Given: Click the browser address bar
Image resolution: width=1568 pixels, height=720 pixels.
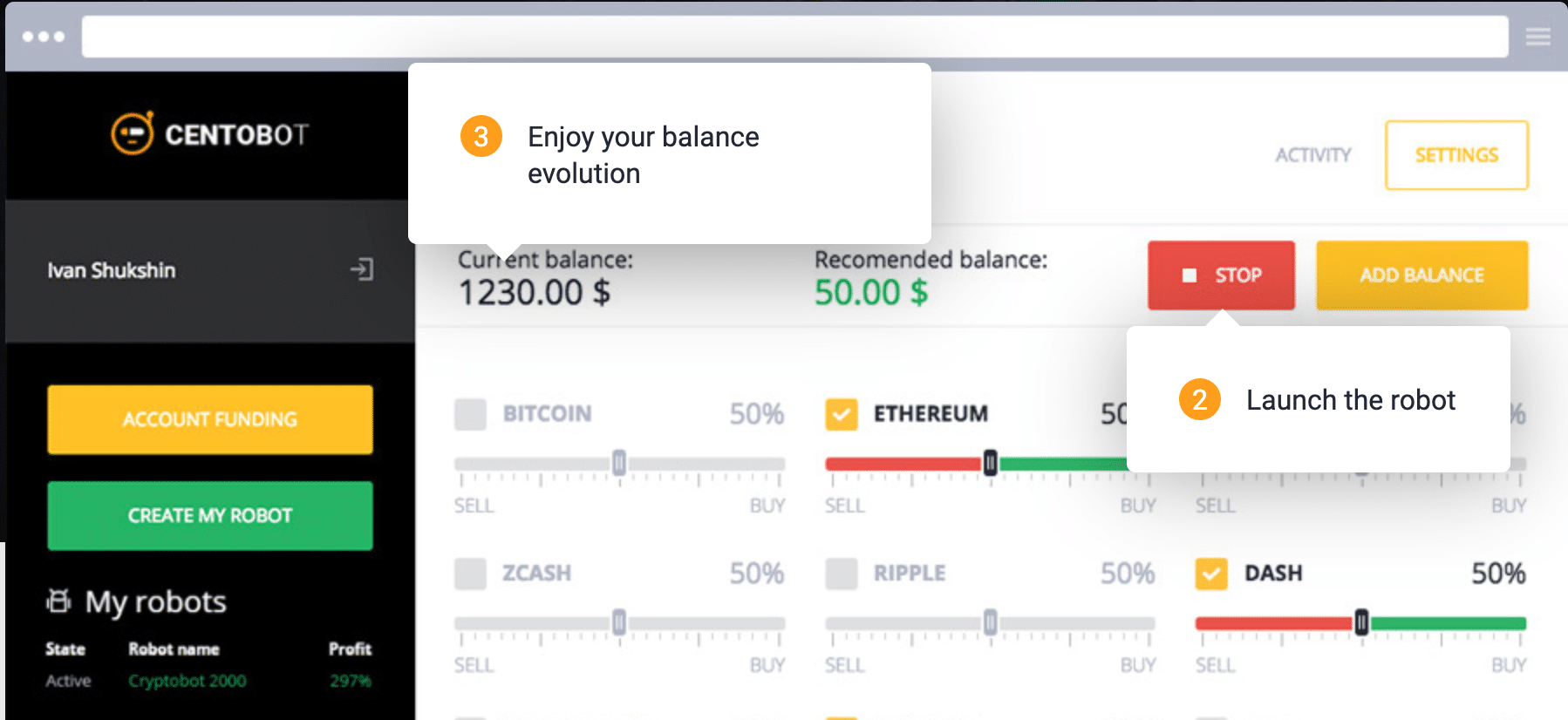Looking at the screenshot, I should coord(794,37).
